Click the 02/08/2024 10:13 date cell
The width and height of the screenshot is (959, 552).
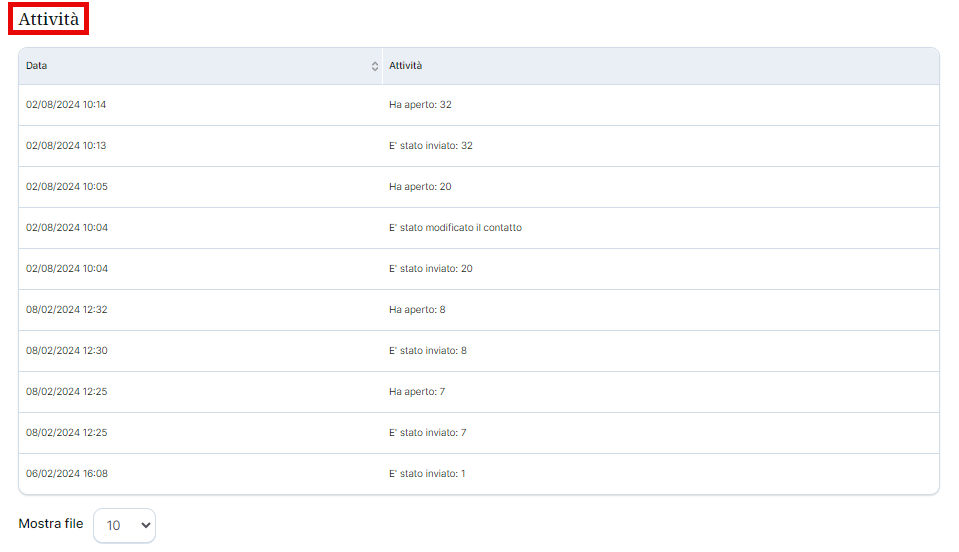point(66,146)
